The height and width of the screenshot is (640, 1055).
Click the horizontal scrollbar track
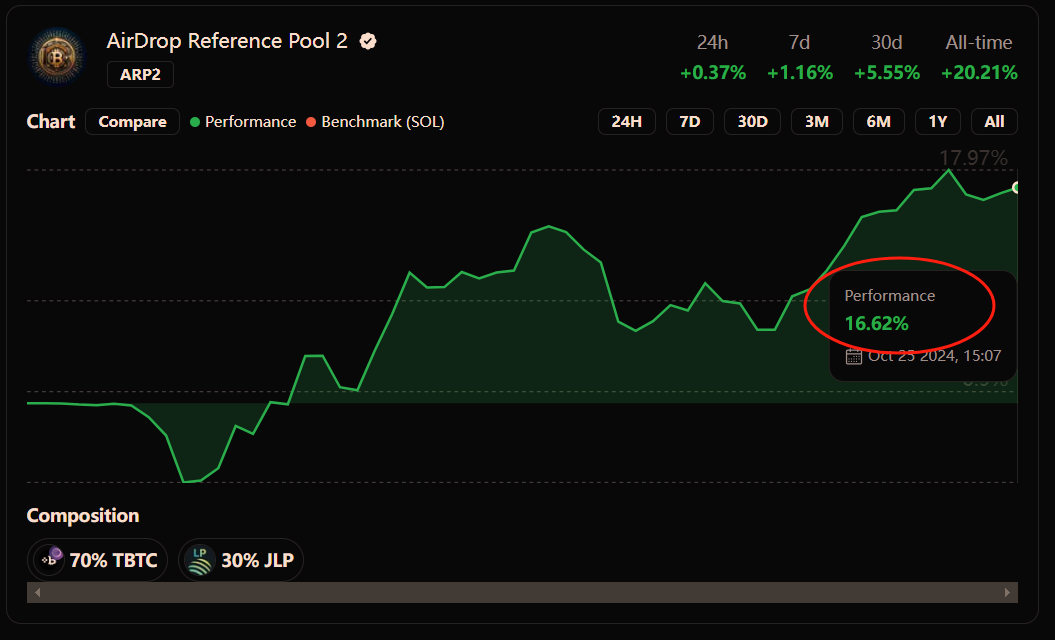[522, 592]
